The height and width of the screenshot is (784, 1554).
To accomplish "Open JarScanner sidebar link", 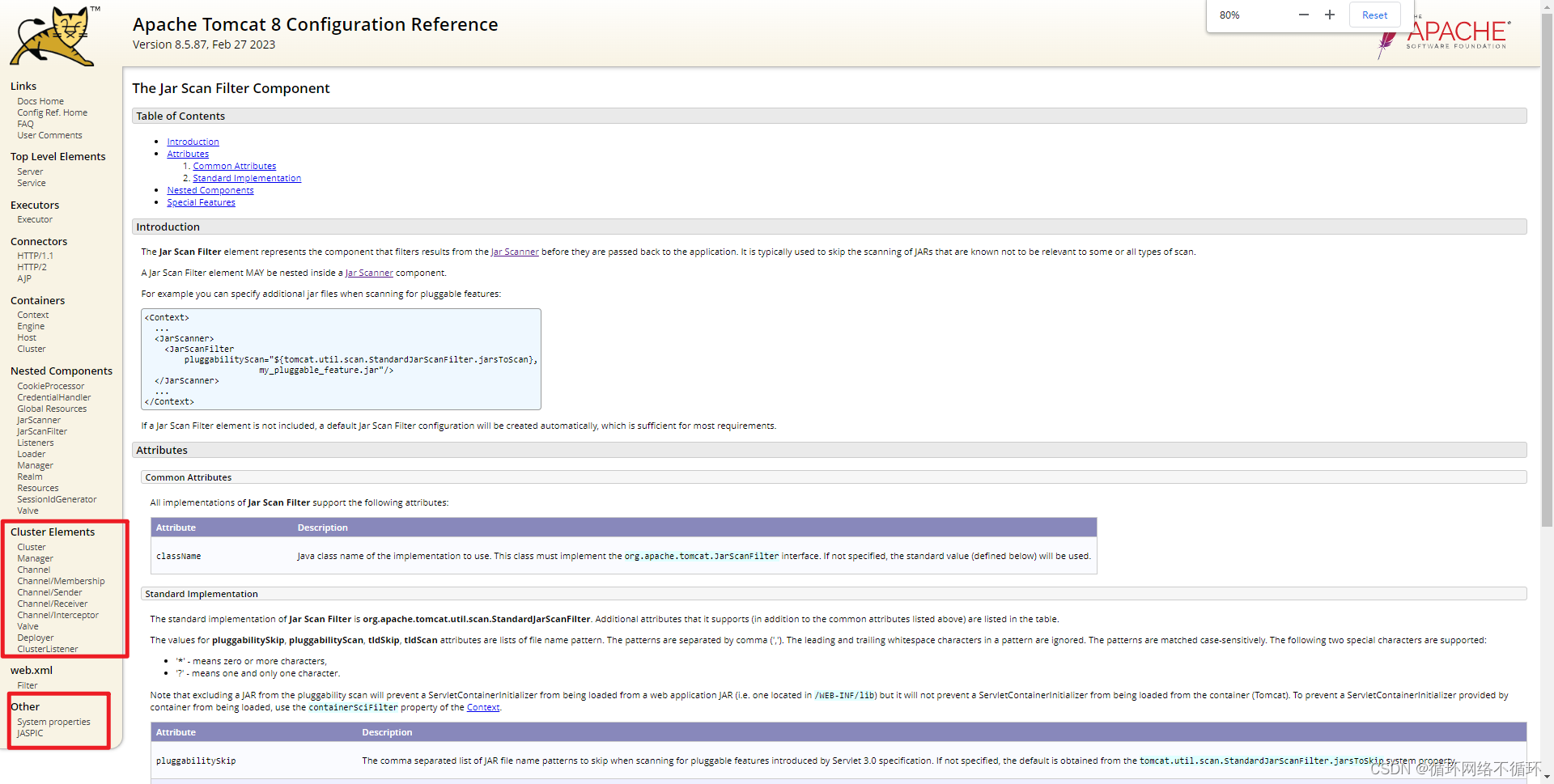I will coord(39,420).
